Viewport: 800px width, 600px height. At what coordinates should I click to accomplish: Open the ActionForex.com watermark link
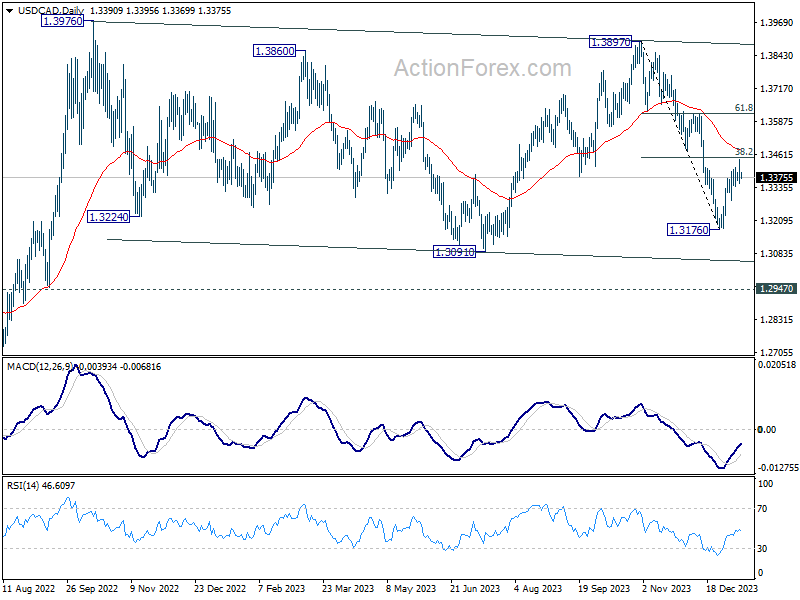(483, 68)
